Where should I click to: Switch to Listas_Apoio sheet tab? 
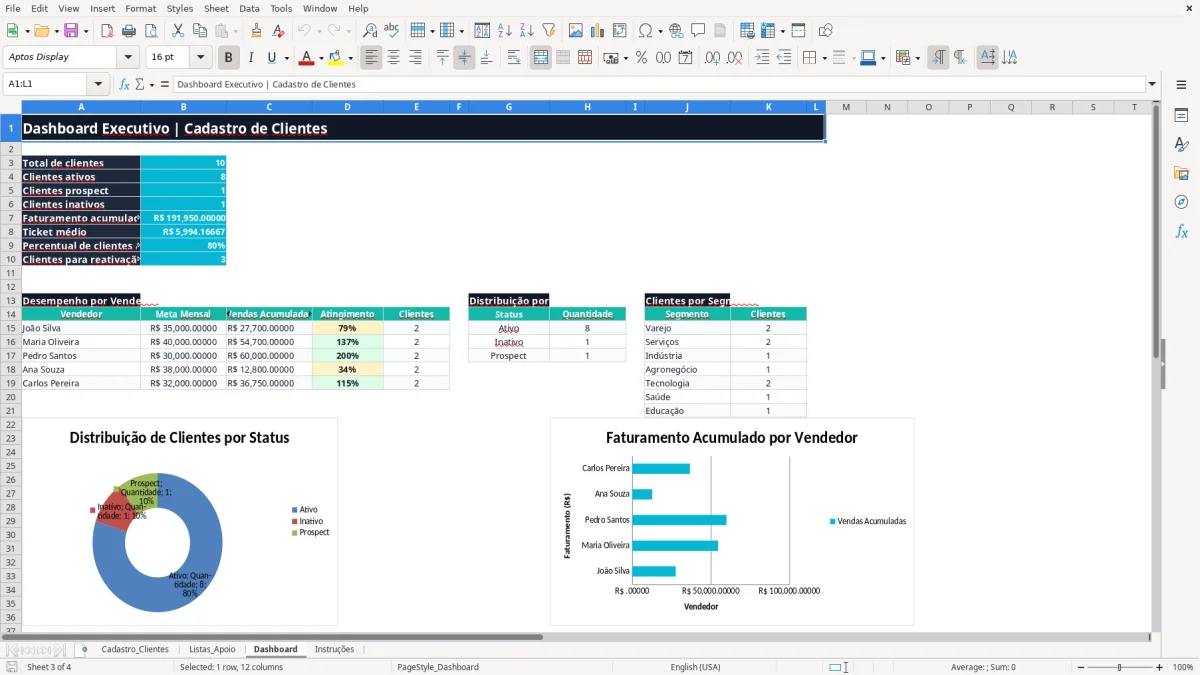point(212,649)
